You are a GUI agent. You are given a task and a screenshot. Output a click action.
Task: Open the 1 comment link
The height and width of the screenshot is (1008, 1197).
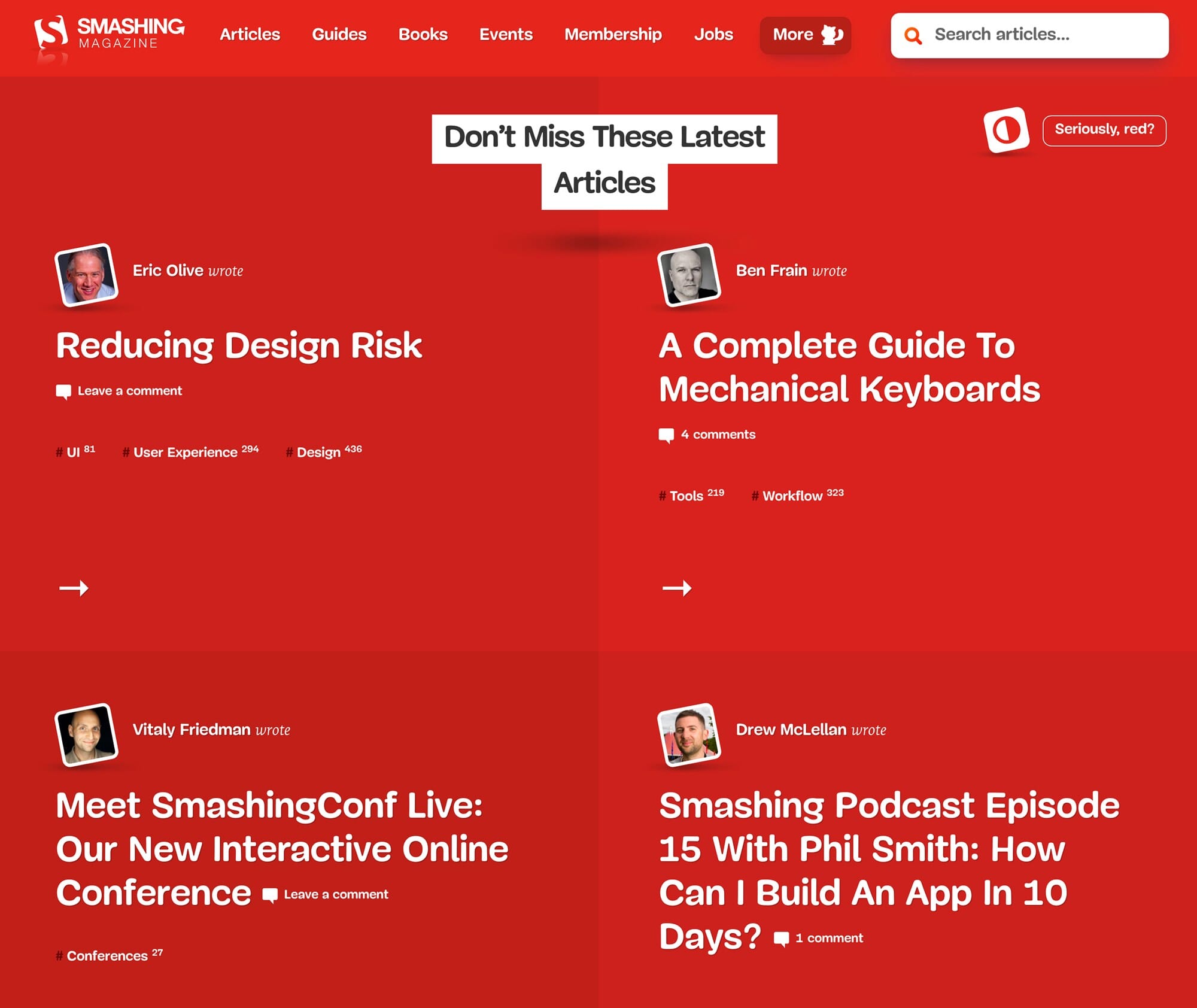830,938
